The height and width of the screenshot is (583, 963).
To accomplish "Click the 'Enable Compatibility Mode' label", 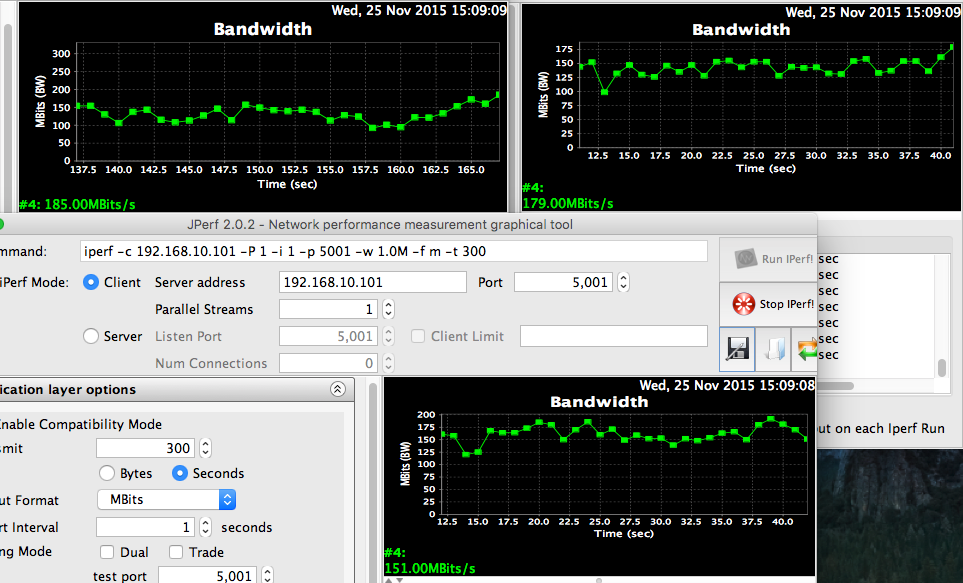I will 80,424.
